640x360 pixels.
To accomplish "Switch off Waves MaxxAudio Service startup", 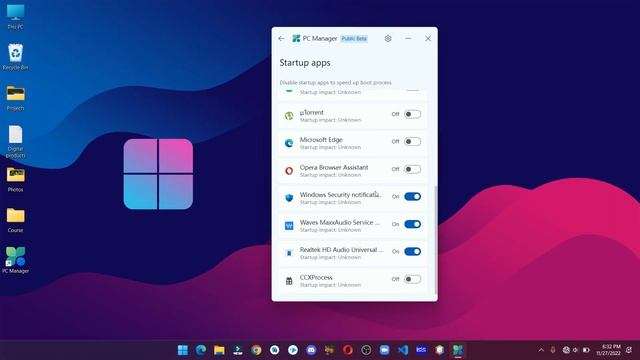I will click(x=412, y=224).
